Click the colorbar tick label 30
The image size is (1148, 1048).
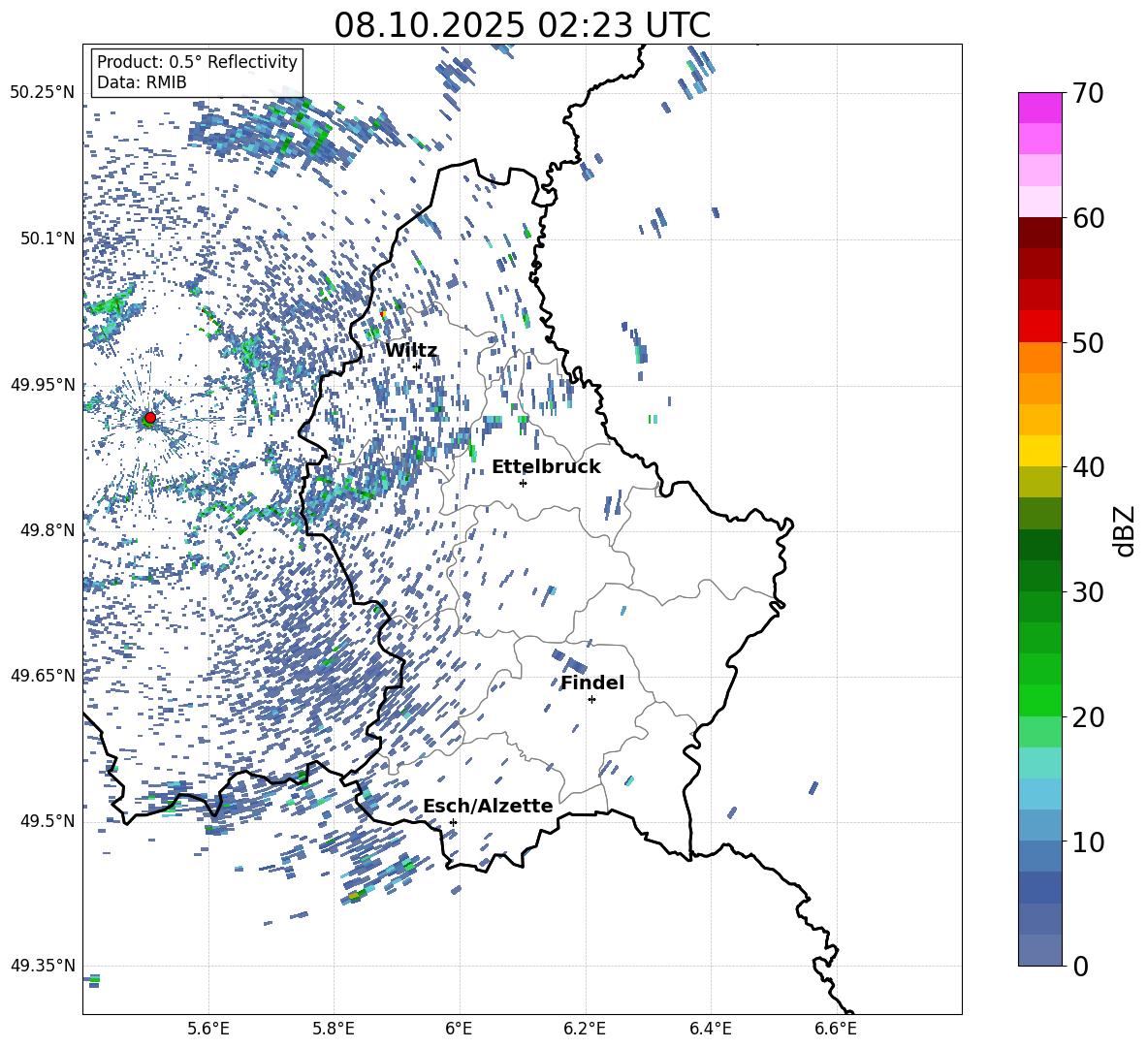[1087, 591]
